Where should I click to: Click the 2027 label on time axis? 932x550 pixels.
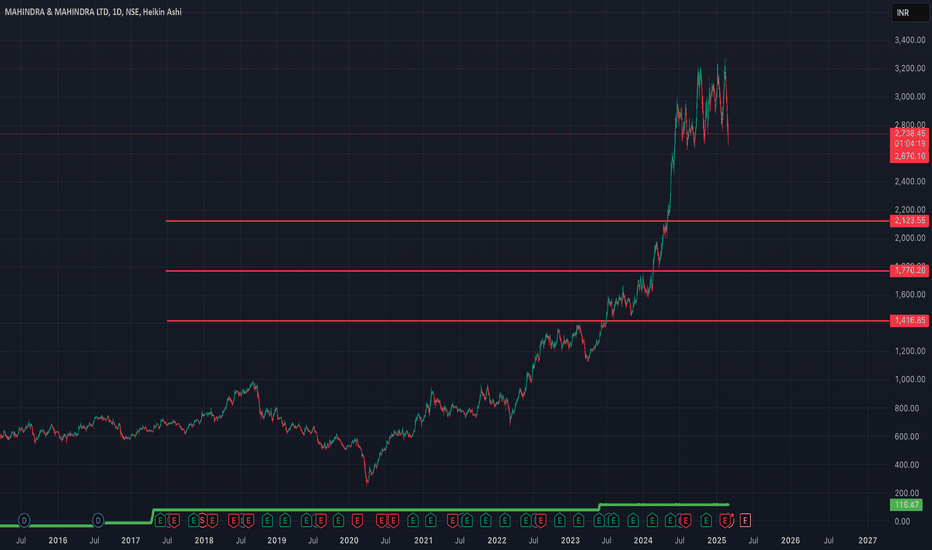point(867,540)
